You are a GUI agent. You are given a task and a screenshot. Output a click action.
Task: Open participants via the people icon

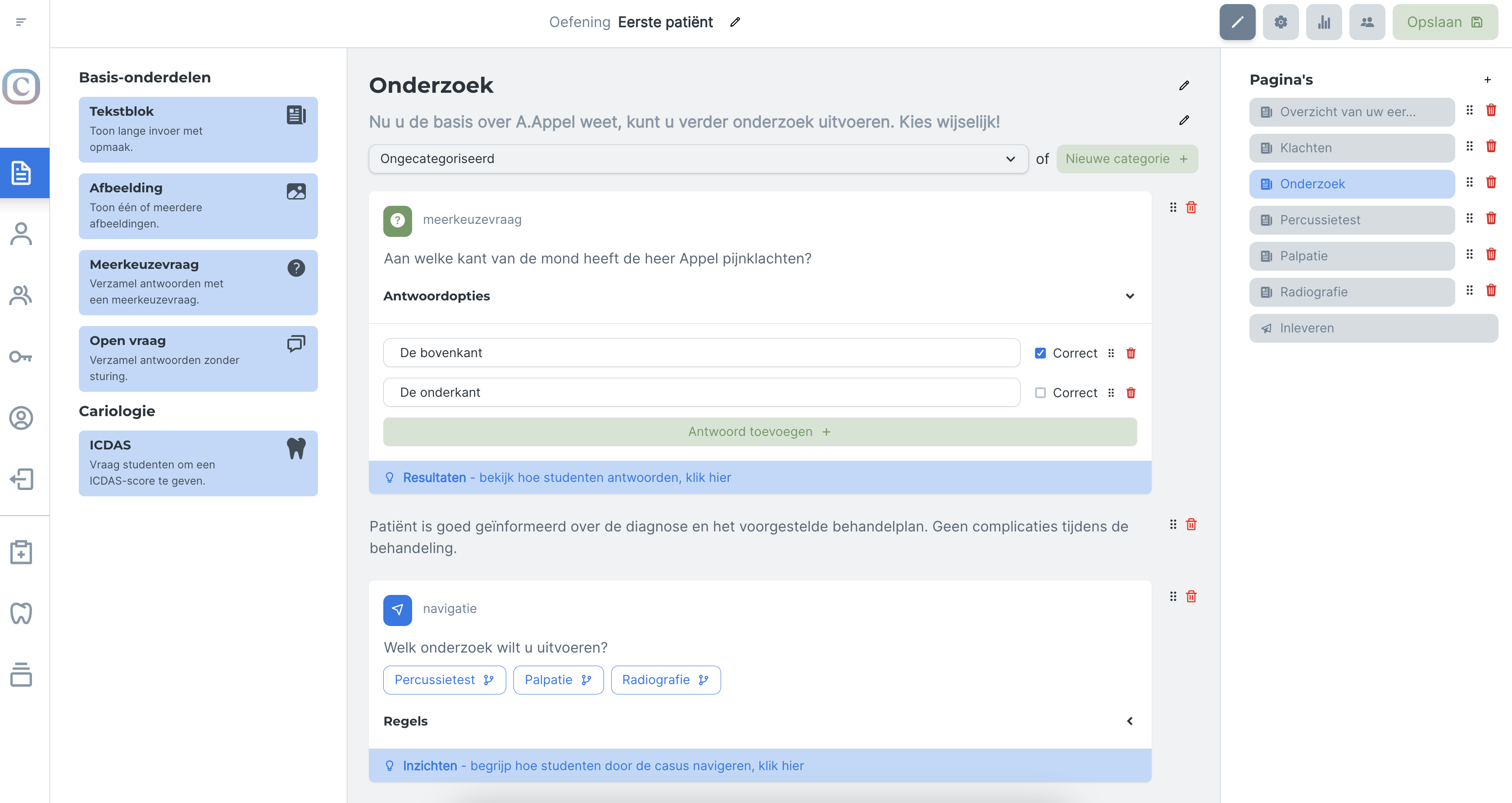[x=1367, y=23]
